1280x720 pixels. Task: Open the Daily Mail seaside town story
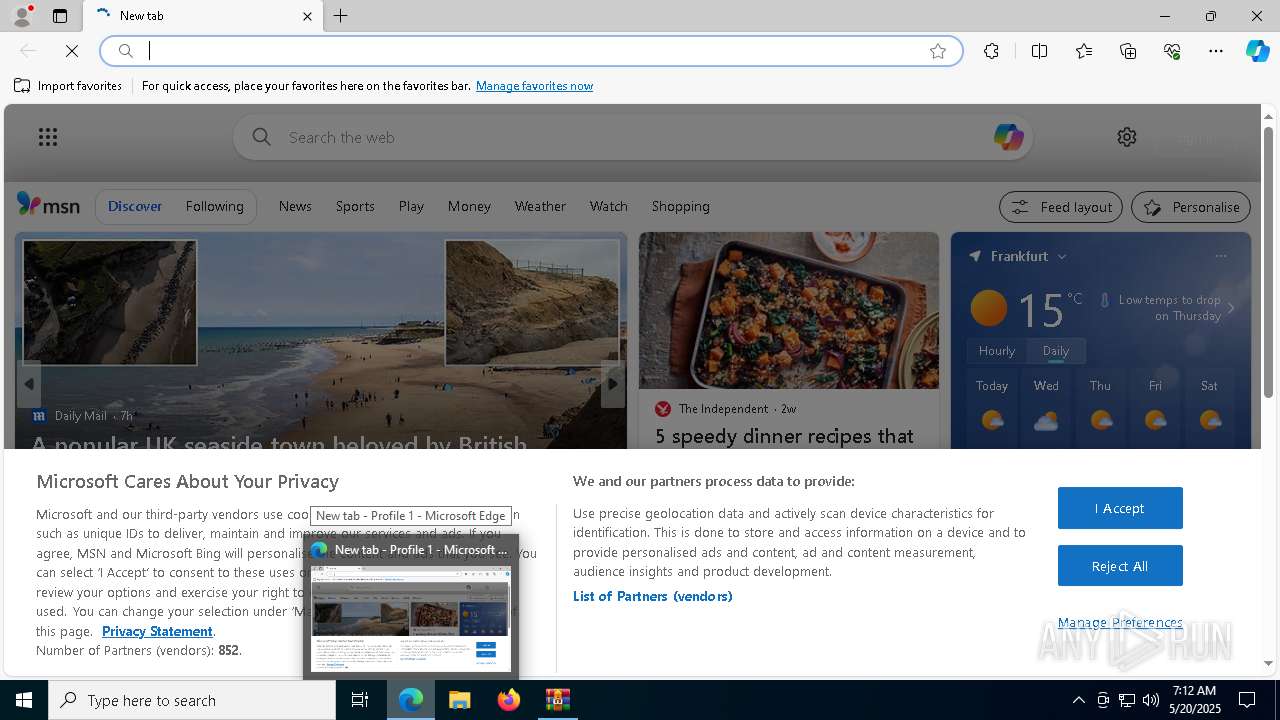(x=279, y=444)
